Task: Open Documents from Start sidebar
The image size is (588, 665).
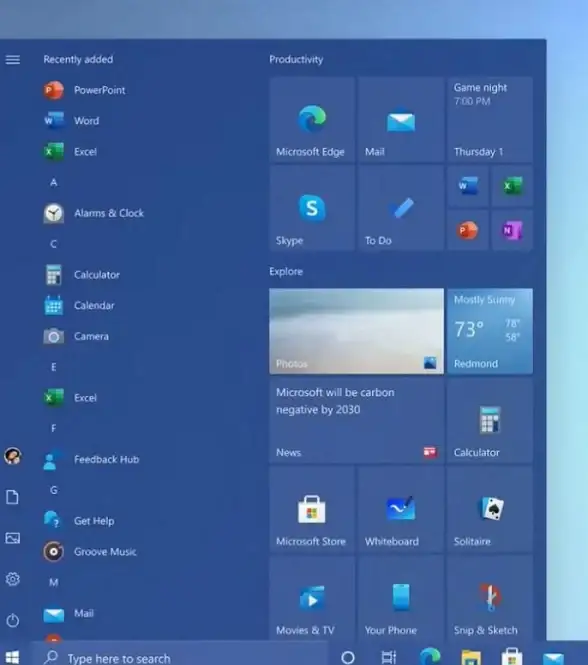Action: [x=13, y=497]
